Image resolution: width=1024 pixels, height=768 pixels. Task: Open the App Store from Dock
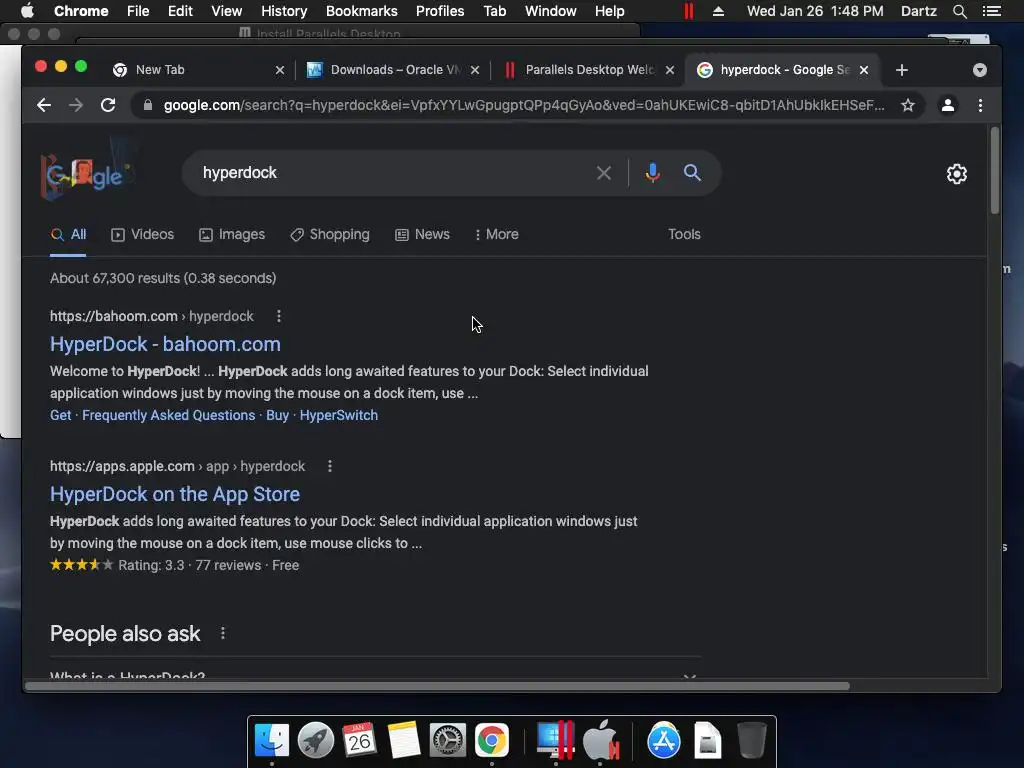click(664, 741)
